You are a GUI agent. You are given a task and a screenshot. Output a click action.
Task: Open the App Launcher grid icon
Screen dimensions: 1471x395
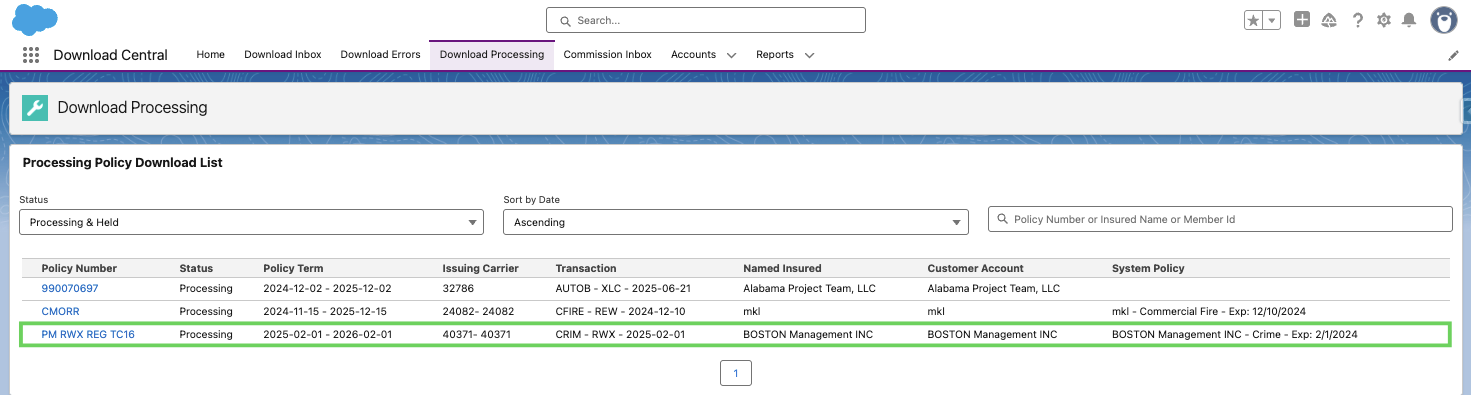tap(30, 55)
